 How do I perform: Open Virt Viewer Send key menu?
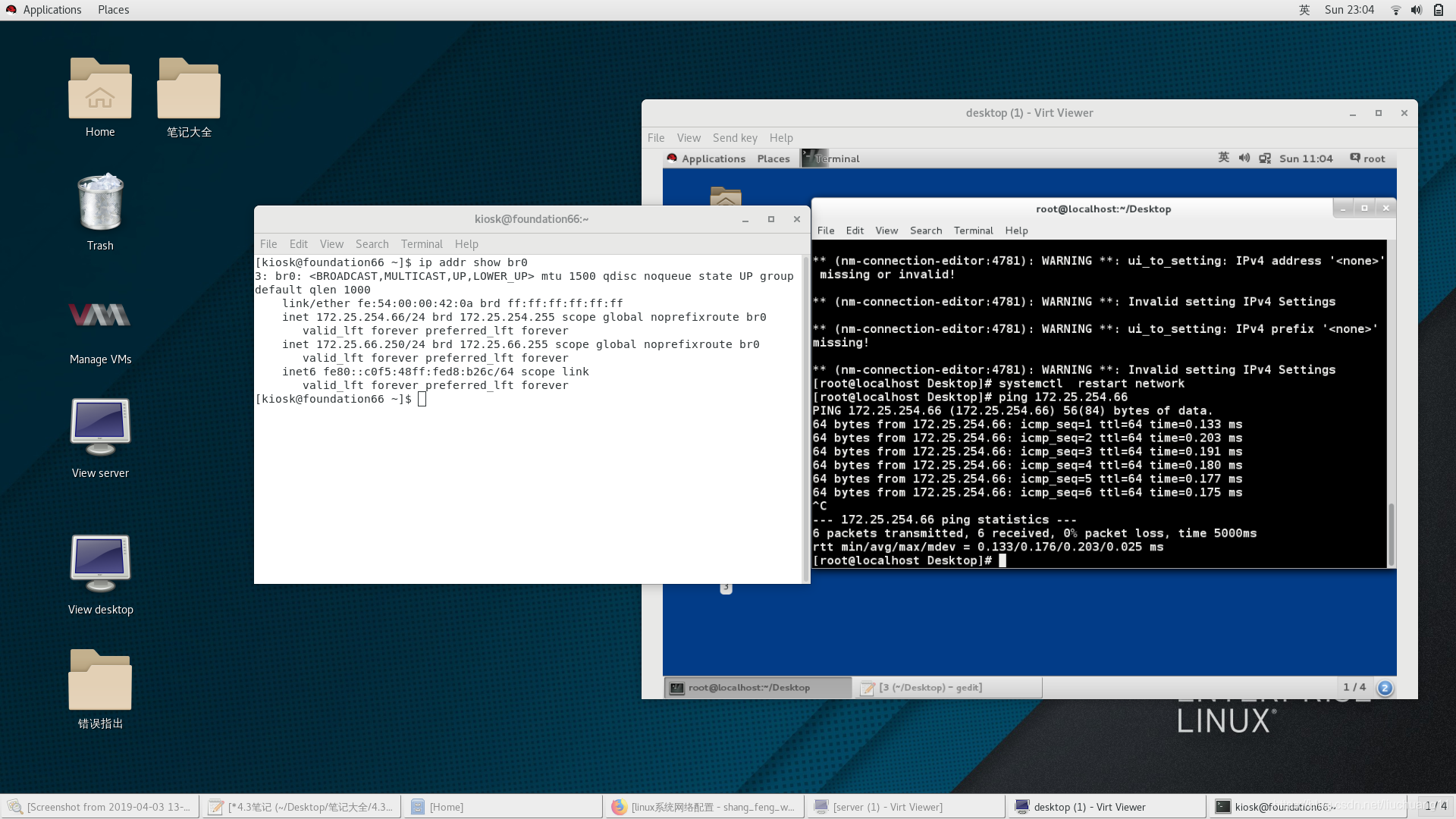point(735,137)
